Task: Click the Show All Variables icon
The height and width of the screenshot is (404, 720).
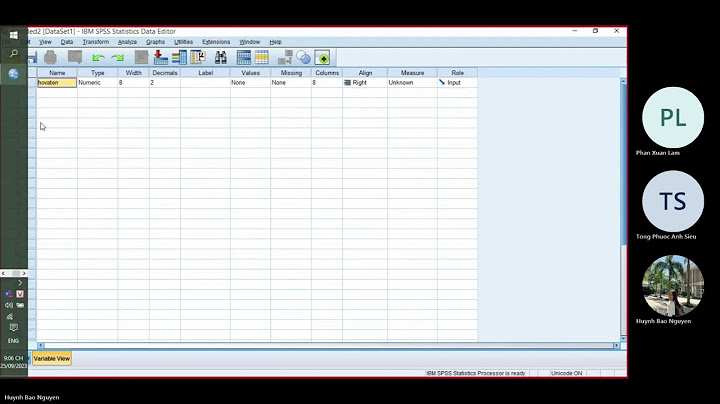Action: [323, 58]
